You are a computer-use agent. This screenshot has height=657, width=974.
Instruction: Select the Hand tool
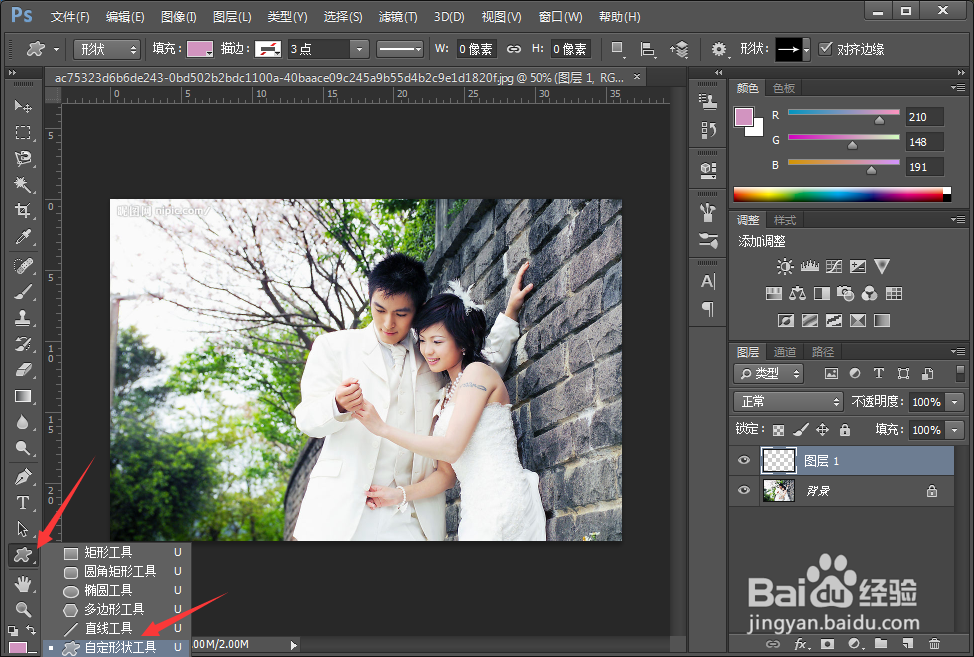click(23, 584)
